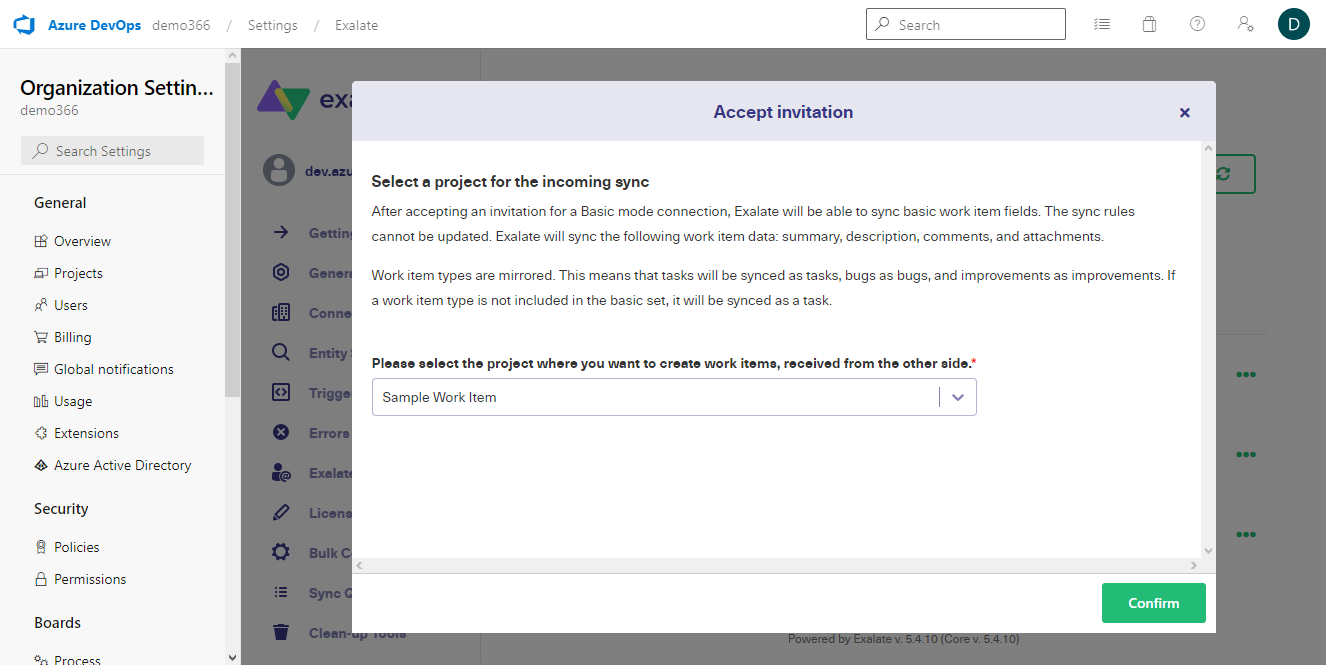Viewport: 1326px width, 665px height.
Task: Click the Exalate Triggers code icon
Action: [x=281, y=392]
